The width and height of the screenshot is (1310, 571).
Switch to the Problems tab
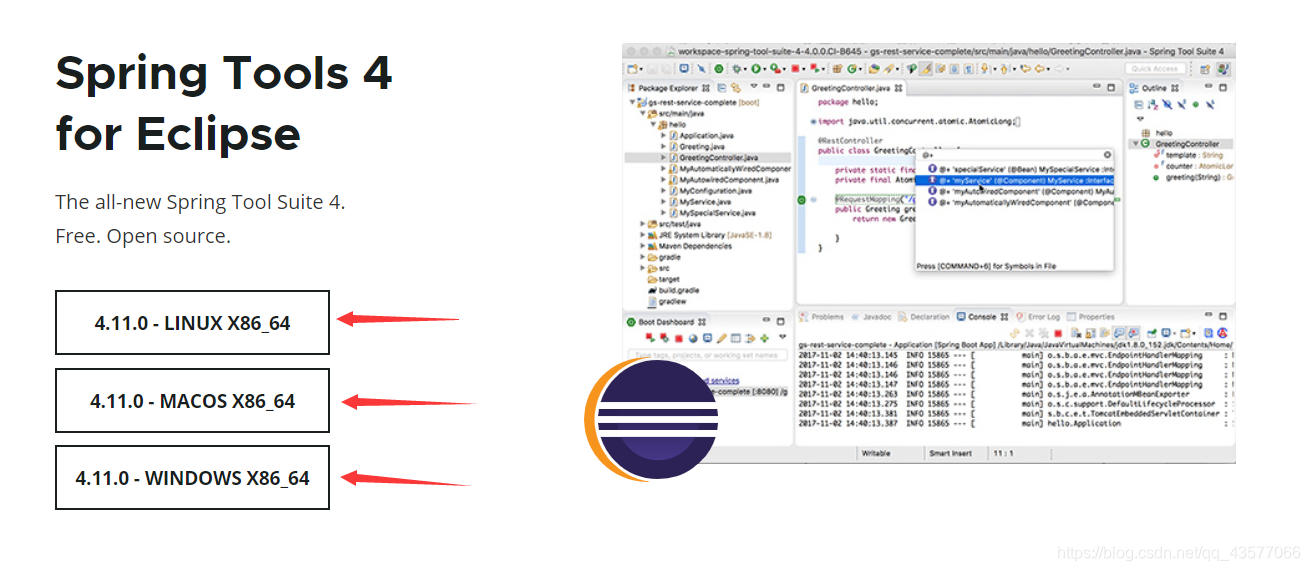tap(822, 317)
